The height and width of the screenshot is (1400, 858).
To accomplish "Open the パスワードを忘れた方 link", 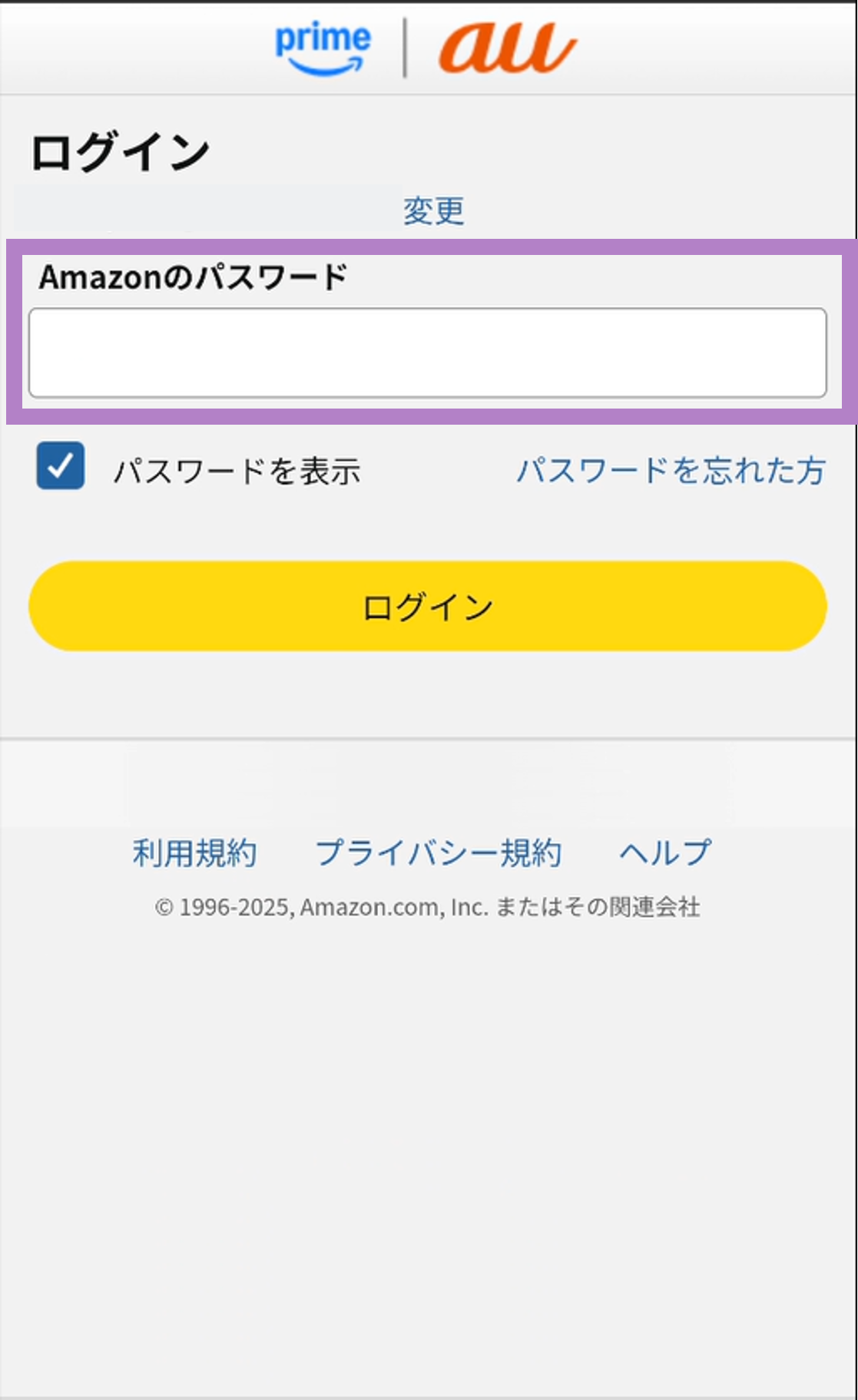I will point(671,471).
